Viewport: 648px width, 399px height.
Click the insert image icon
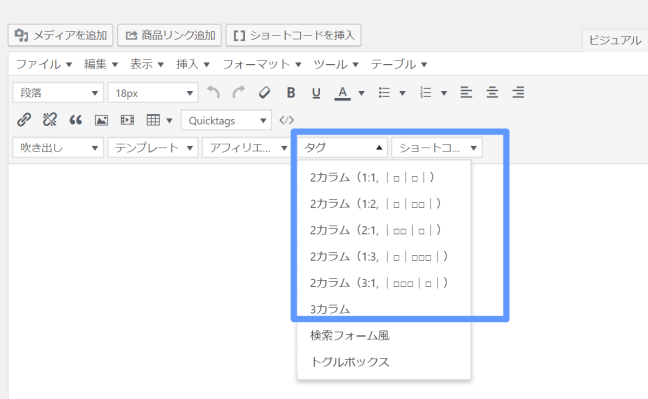coord(101,120)
